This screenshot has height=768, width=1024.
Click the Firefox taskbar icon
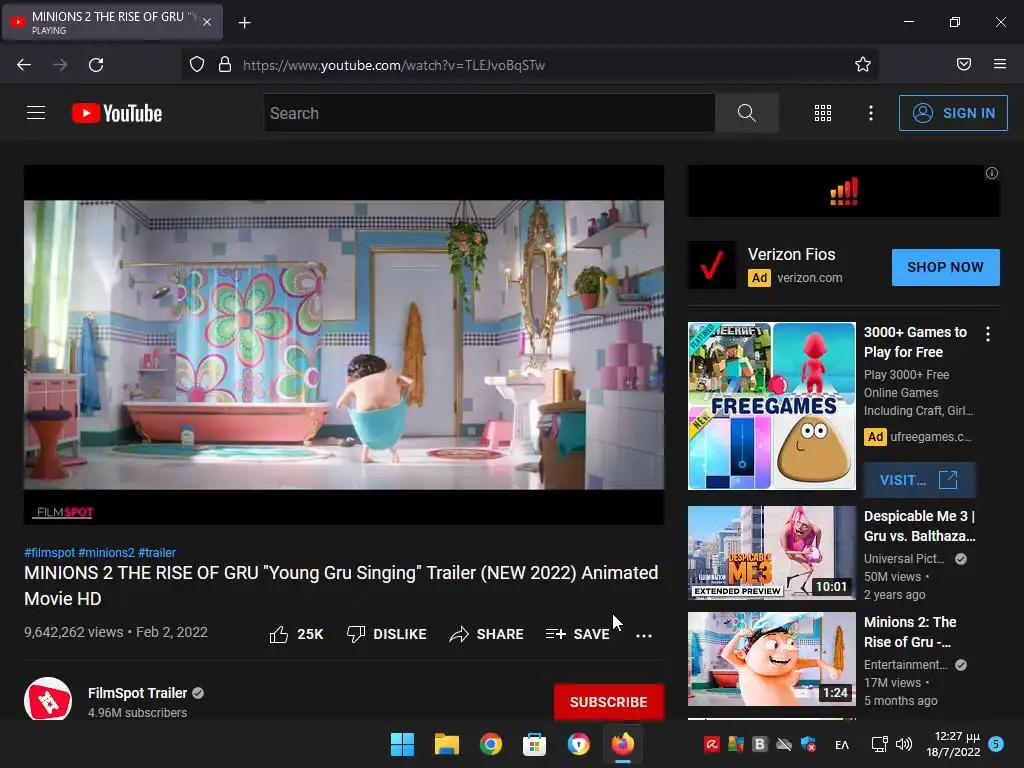click(622, 744)
